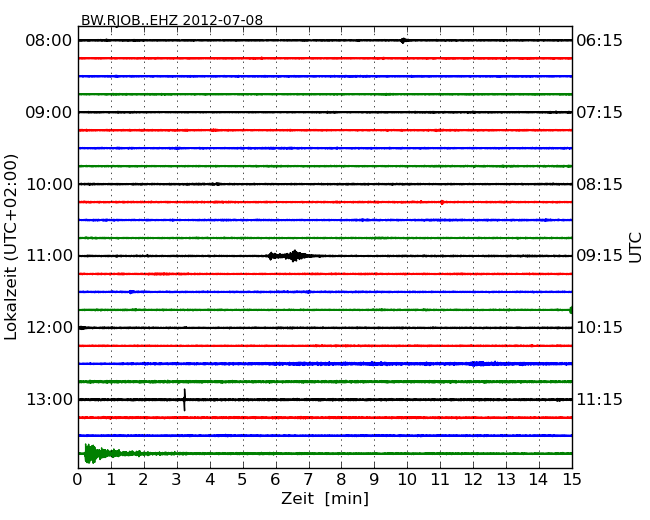Click the 09:15 UTC label
Screen dimensions: 650x520
pos(599,256)
